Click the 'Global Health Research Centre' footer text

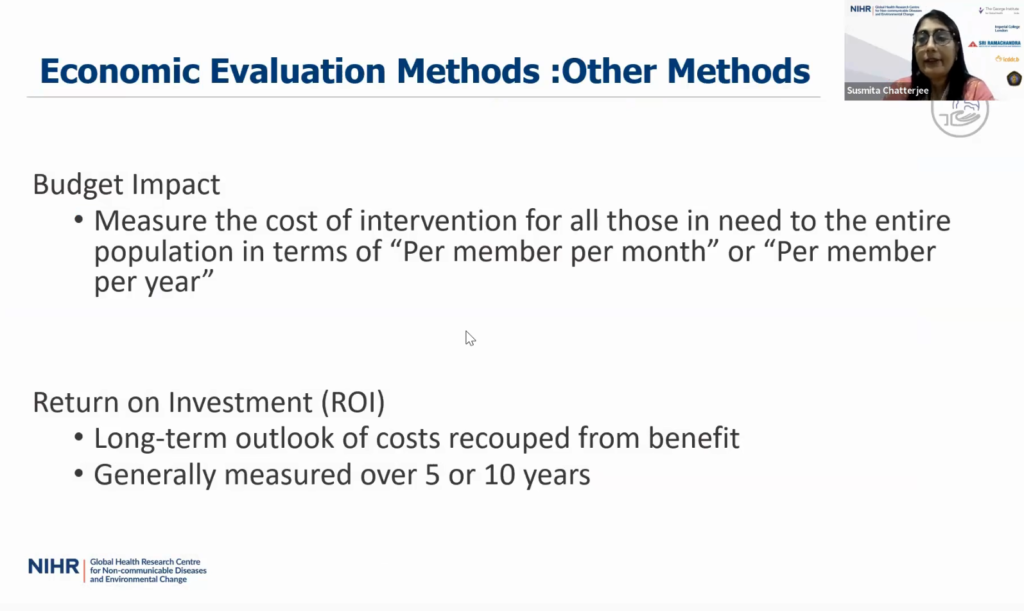tap(146, 563)
